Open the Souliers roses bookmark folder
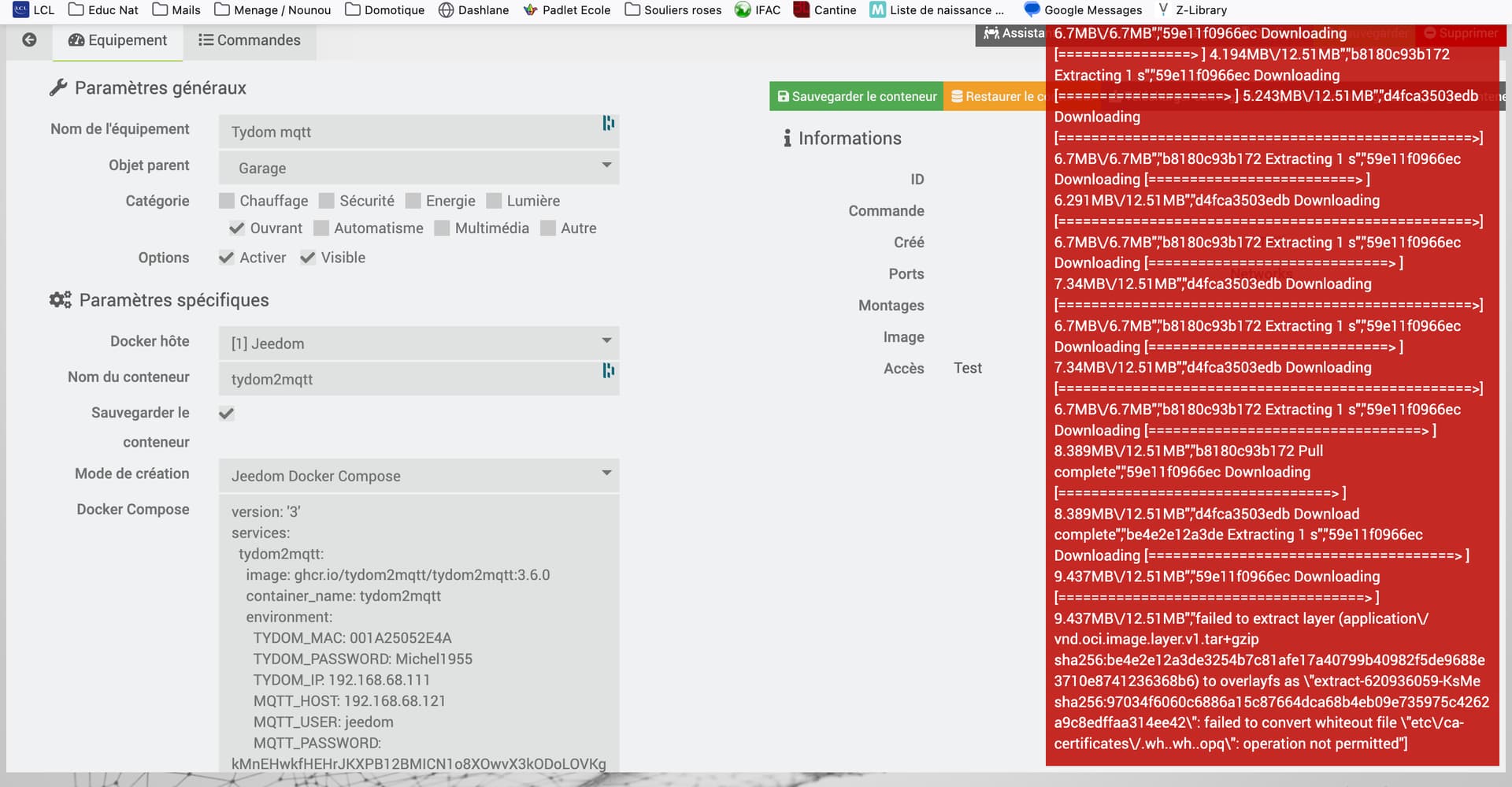The height and width of the screenshot is (787, 1512). (673, 10)
